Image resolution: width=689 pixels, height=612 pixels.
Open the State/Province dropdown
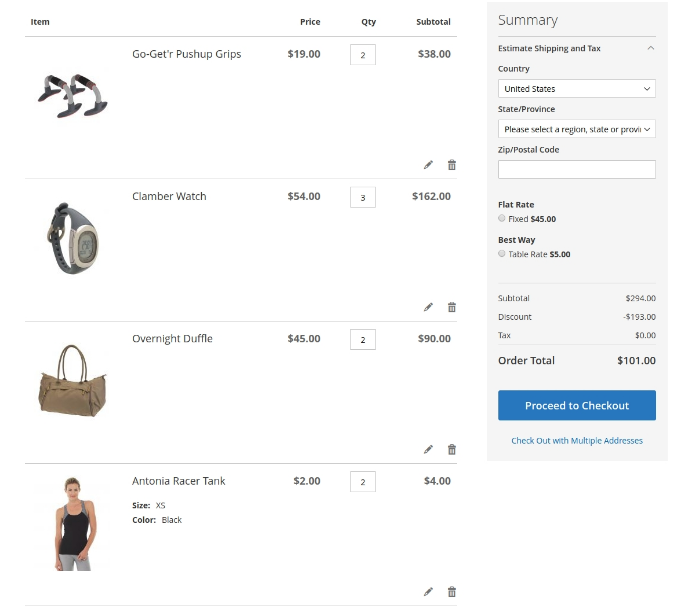point(576,129)
